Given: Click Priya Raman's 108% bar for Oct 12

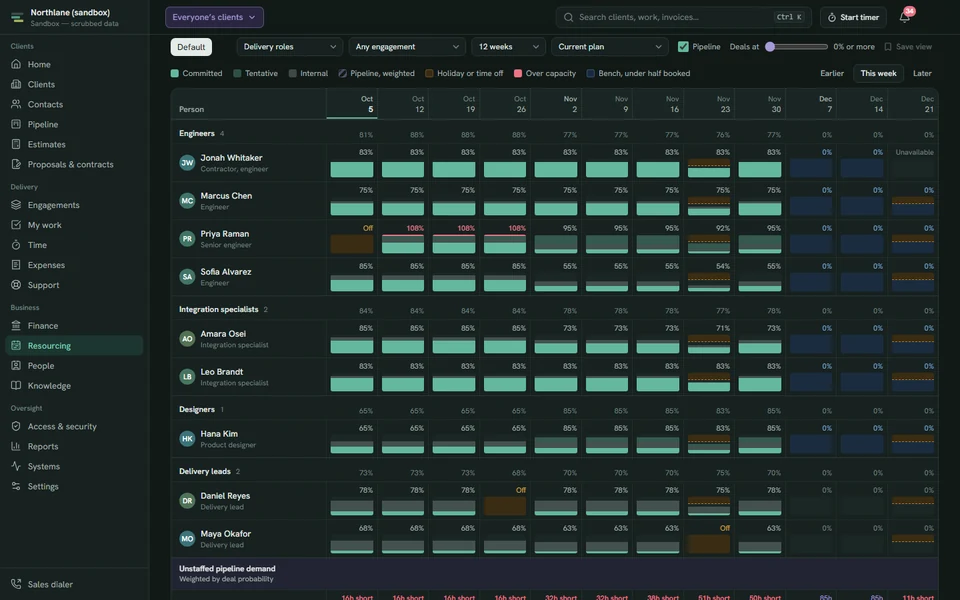Looking at the screenshot, I should [402, 243].
